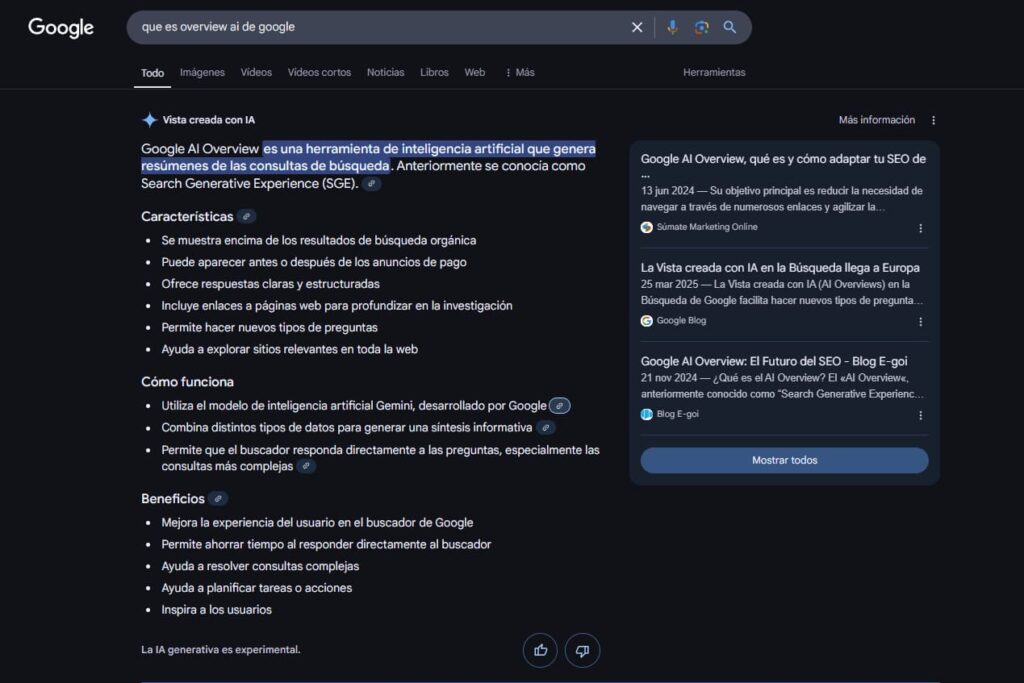
Task: Open Google Lens image search icon
Action: pos(701,27)
